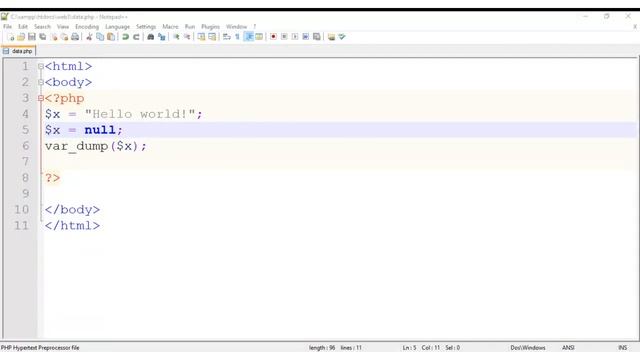This screenshot has width=640, height=360.
Task: Toggle Word wrap toolbar icon
Action: pyautogui.click(x=227, y=37)
